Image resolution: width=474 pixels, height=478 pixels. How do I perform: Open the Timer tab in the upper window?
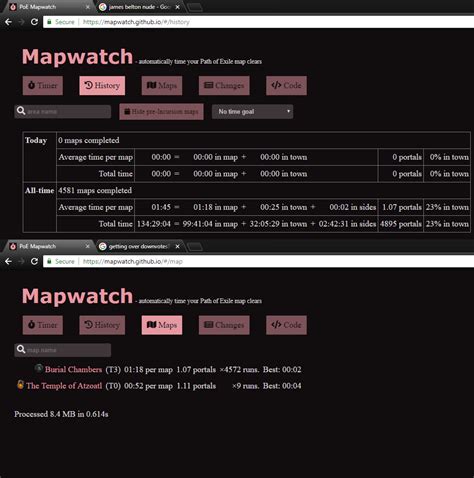(43, 85)
